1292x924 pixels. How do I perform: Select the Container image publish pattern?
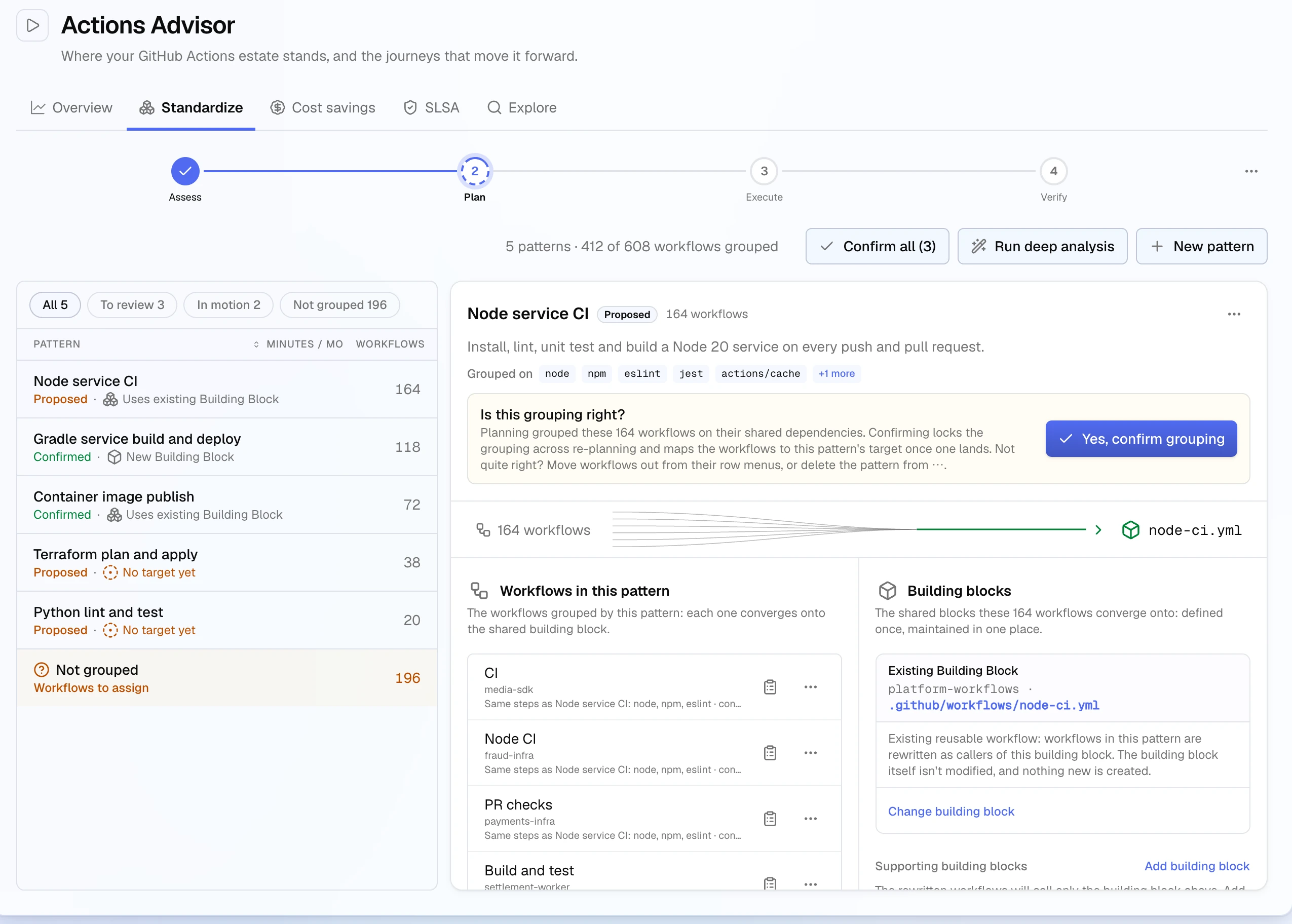click(x=227, y=505)
